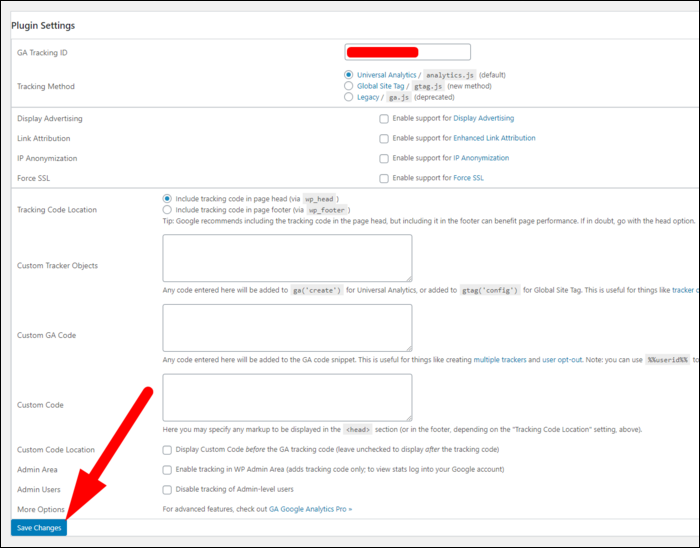Viewport: 700px width, 548px height.
Task: Check Disable tracking of Admin-level users
Action: (167, 490)
